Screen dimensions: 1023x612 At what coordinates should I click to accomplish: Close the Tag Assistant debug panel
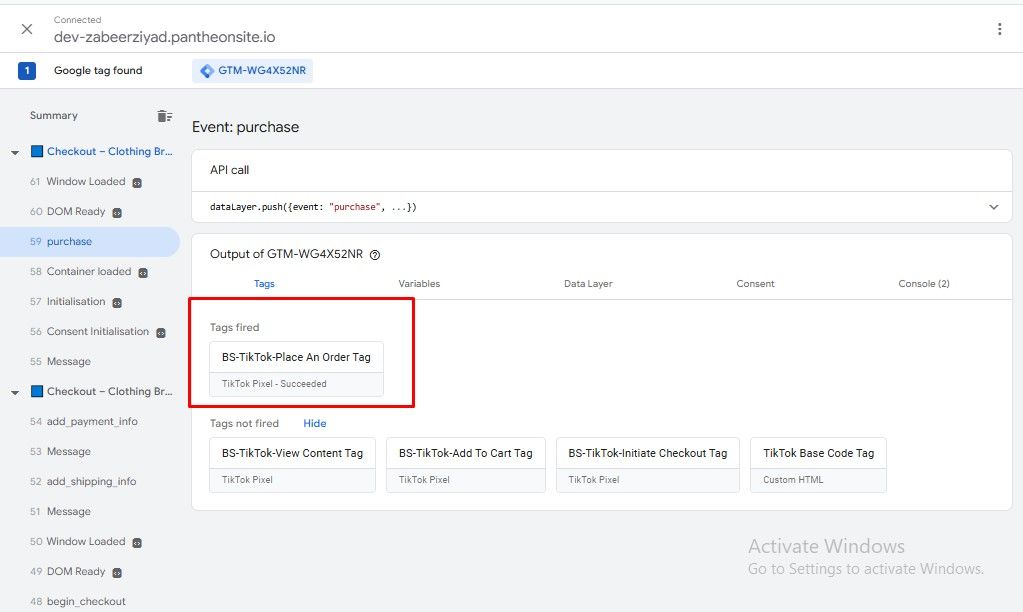(x=27, y=29)
